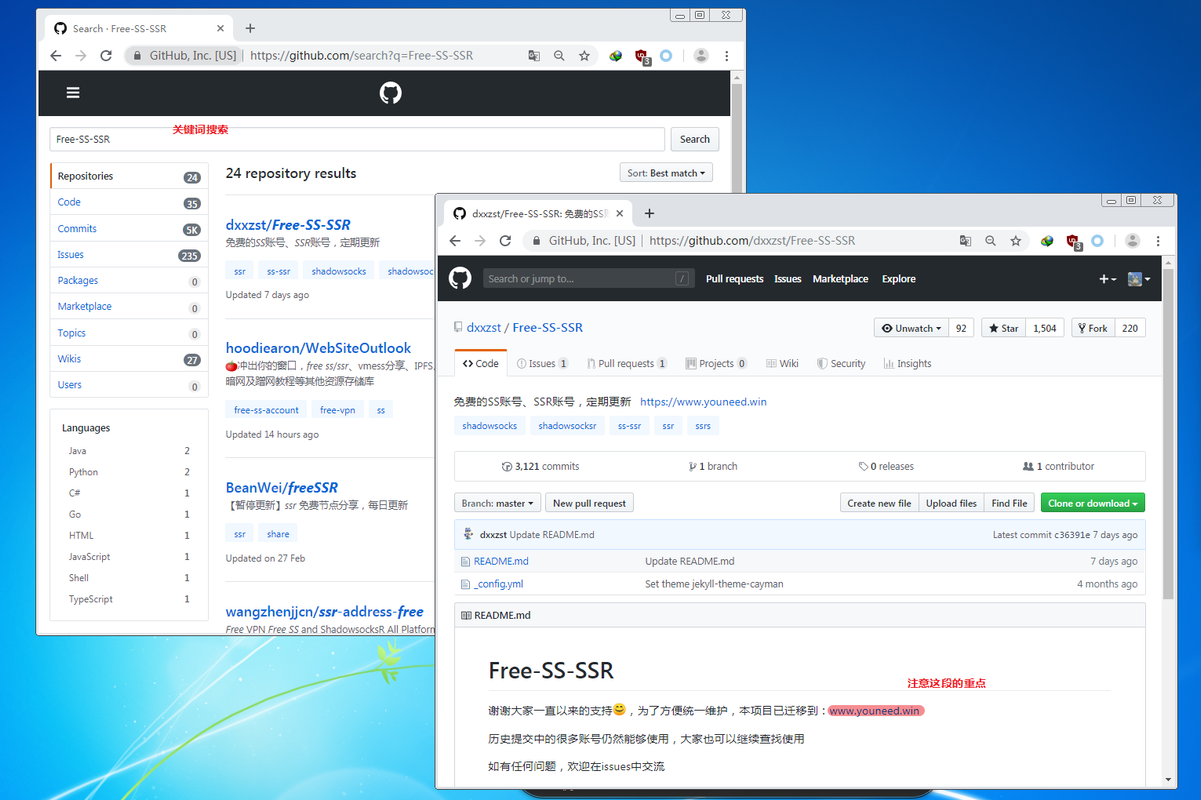Viewport: 1201px width, 800px height.
Task: Click GitHub Octocat logo in search window header
Action: pyautogui.click(x=390, y=93)
